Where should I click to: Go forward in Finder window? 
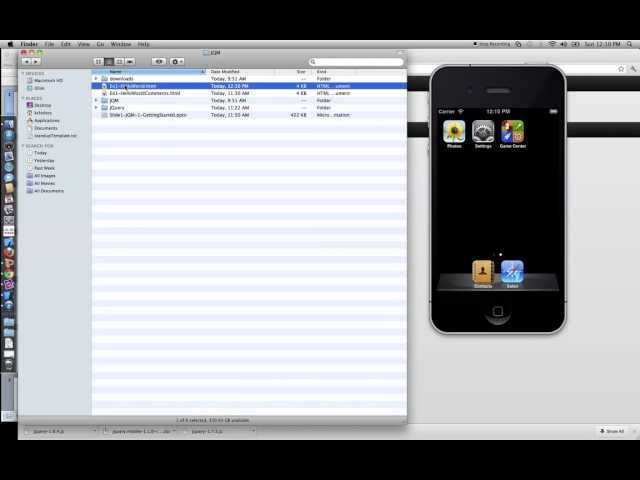(x=36, y=61)
